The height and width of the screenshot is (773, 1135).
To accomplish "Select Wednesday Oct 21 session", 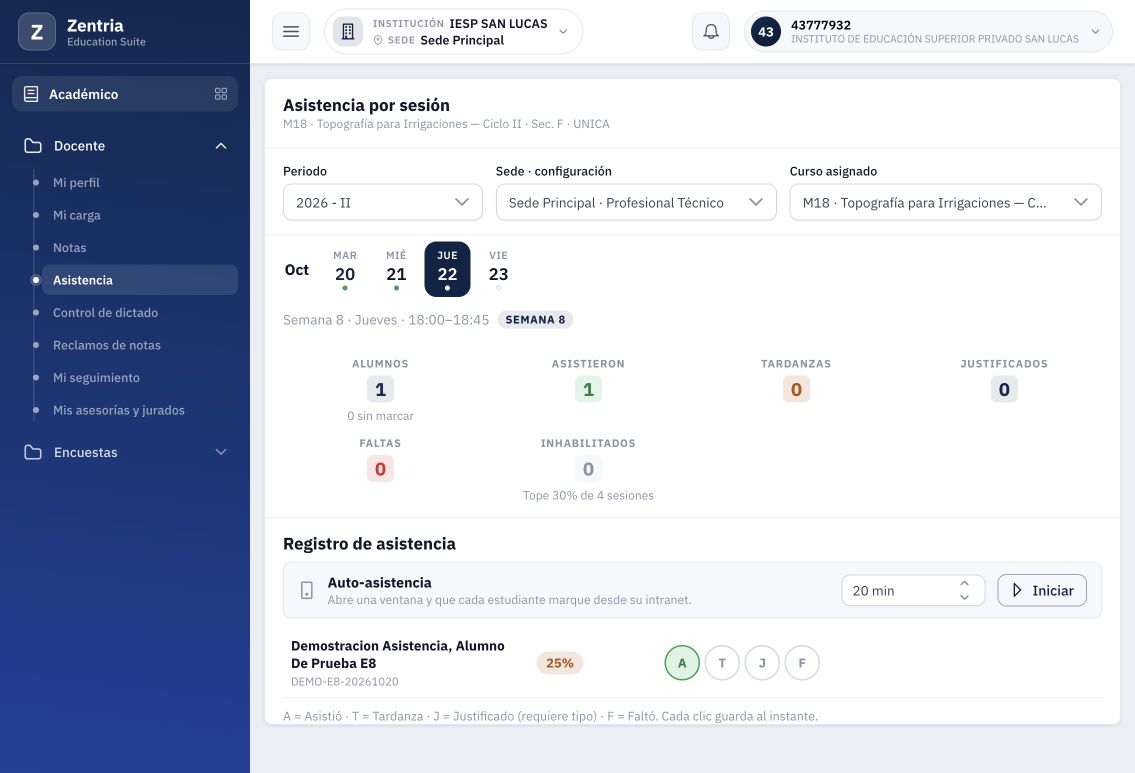I will 396,269.
